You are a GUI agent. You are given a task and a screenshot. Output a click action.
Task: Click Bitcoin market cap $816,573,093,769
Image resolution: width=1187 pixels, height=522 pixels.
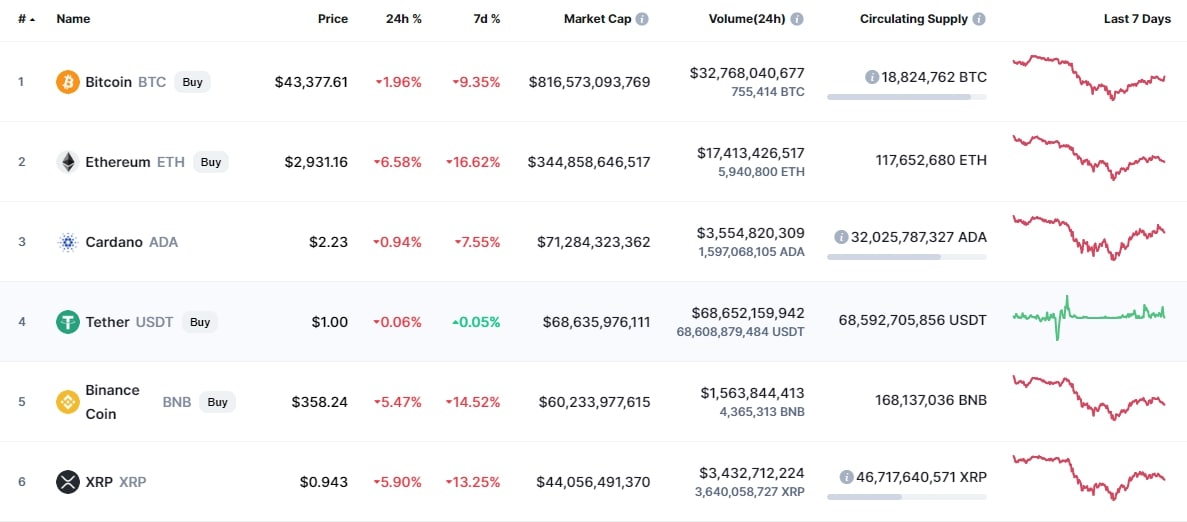[x=590, y=82]
